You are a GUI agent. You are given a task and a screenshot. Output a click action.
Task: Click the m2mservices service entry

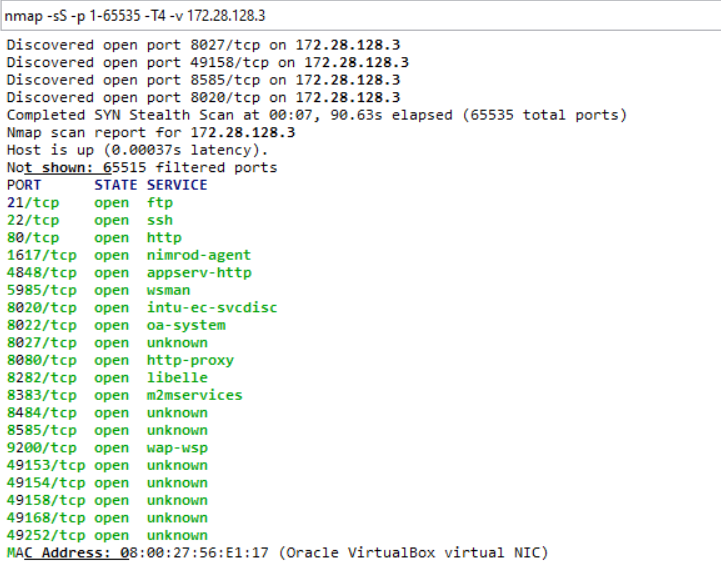pos(195,395)
